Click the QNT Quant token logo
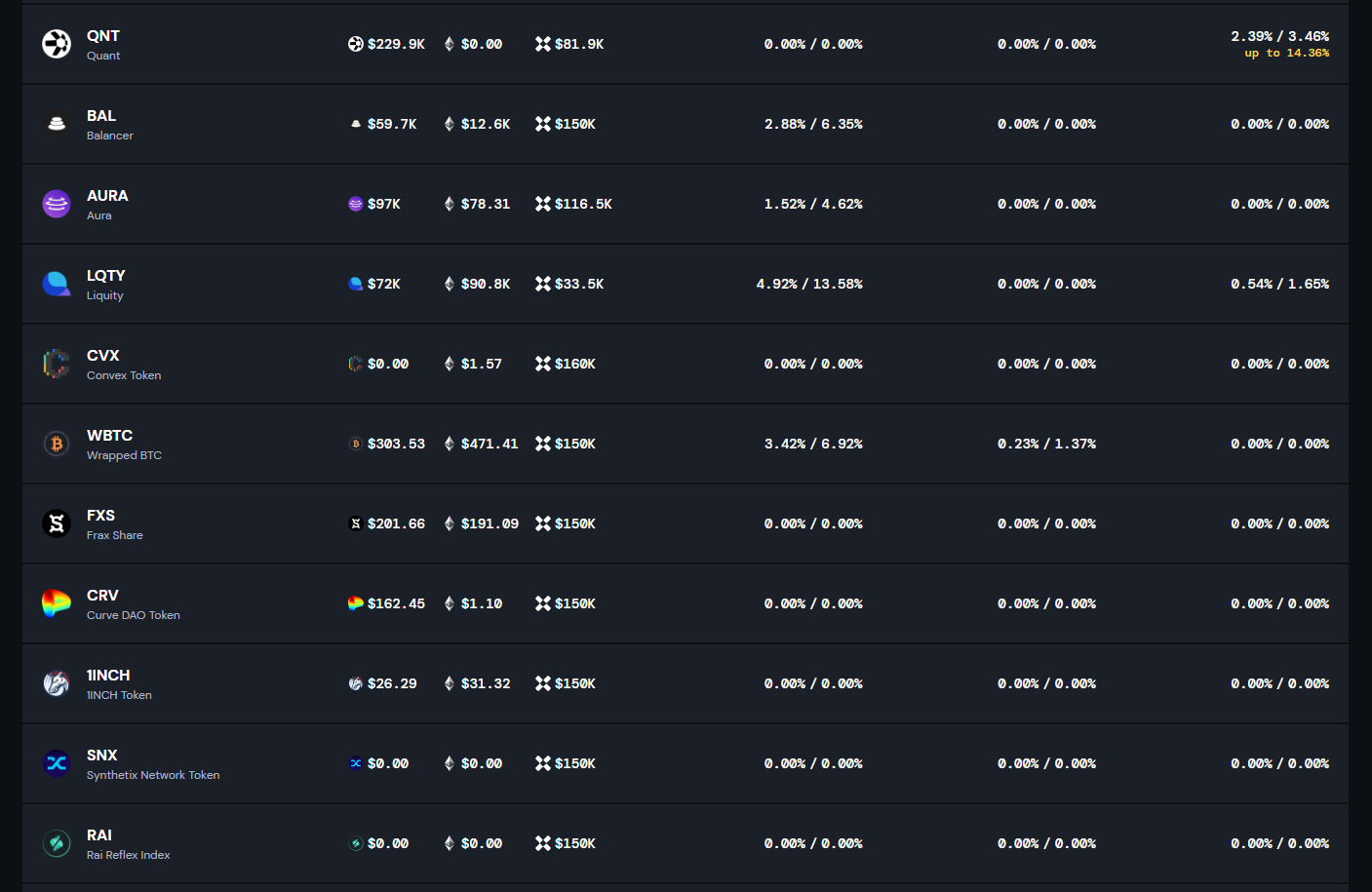Viewport: 1372px width, 892px height. (57, 44)
